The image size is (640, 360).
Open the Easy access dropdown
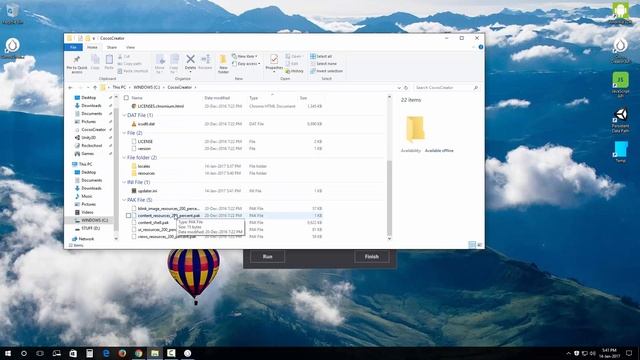coord(247,64)
